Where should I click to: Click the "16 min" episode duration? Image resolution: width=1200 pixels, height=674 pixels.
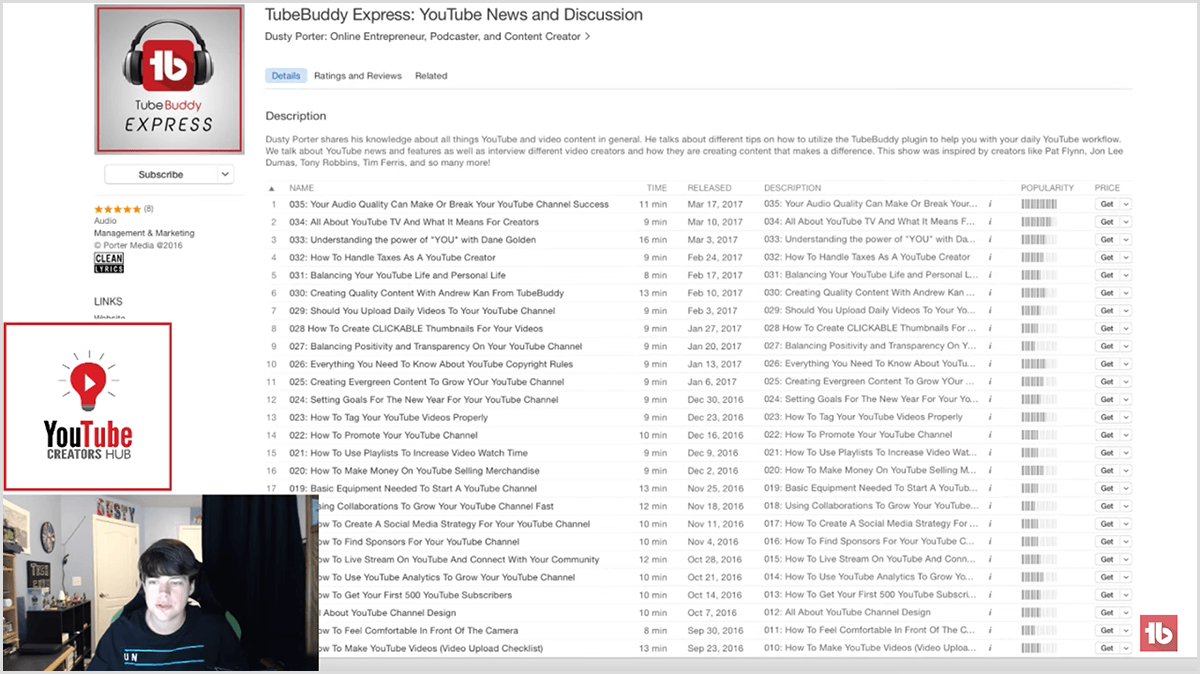(653, 240)
